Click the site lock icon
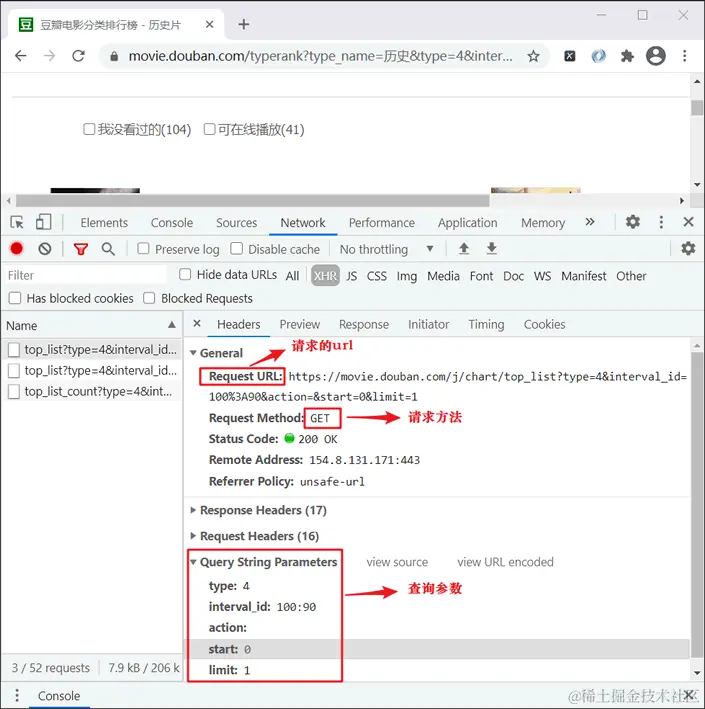This screenshot has height=709, width=705. pos(114,56)
